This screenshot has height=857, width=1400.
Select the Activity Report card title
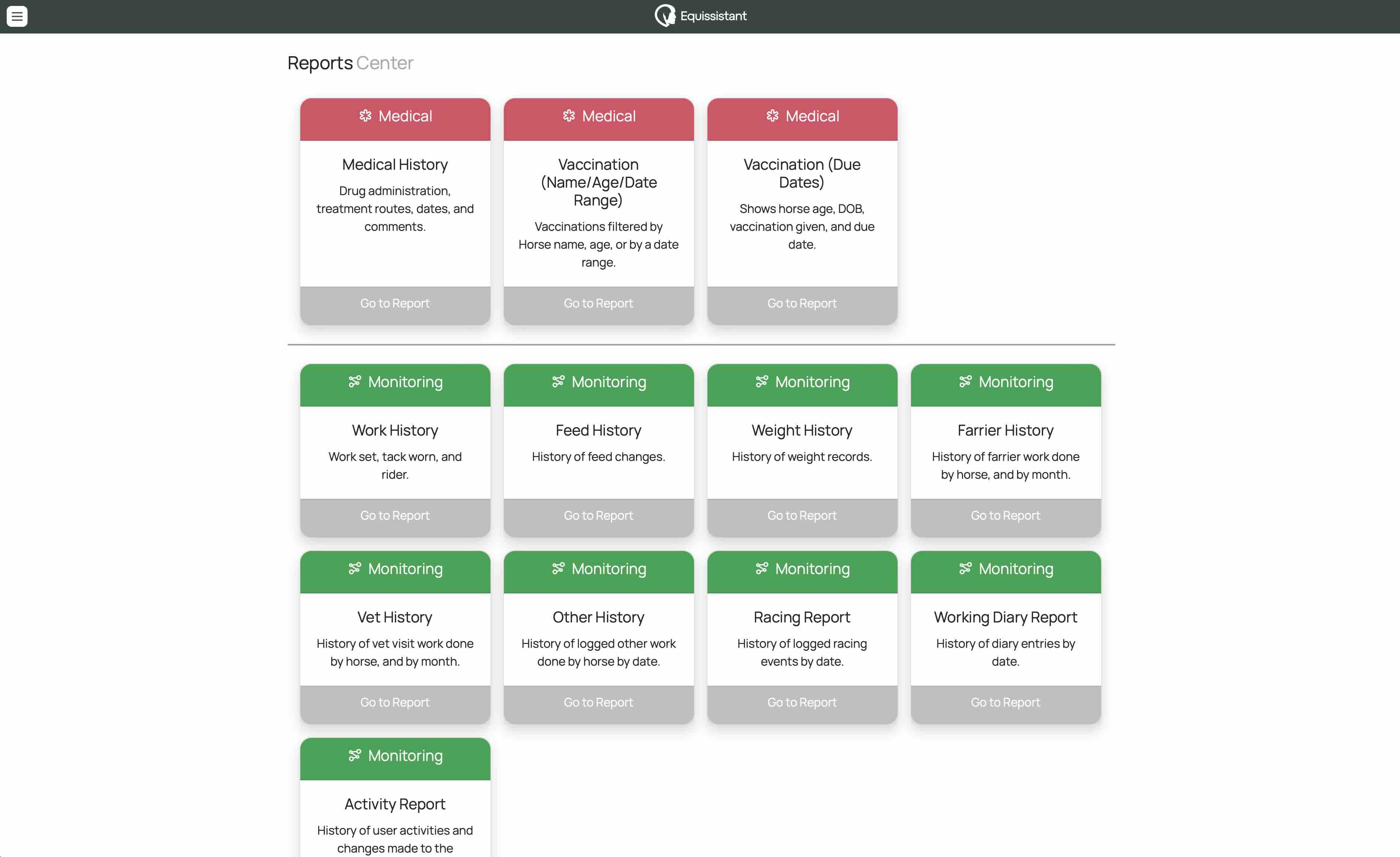tap(395, 804)
